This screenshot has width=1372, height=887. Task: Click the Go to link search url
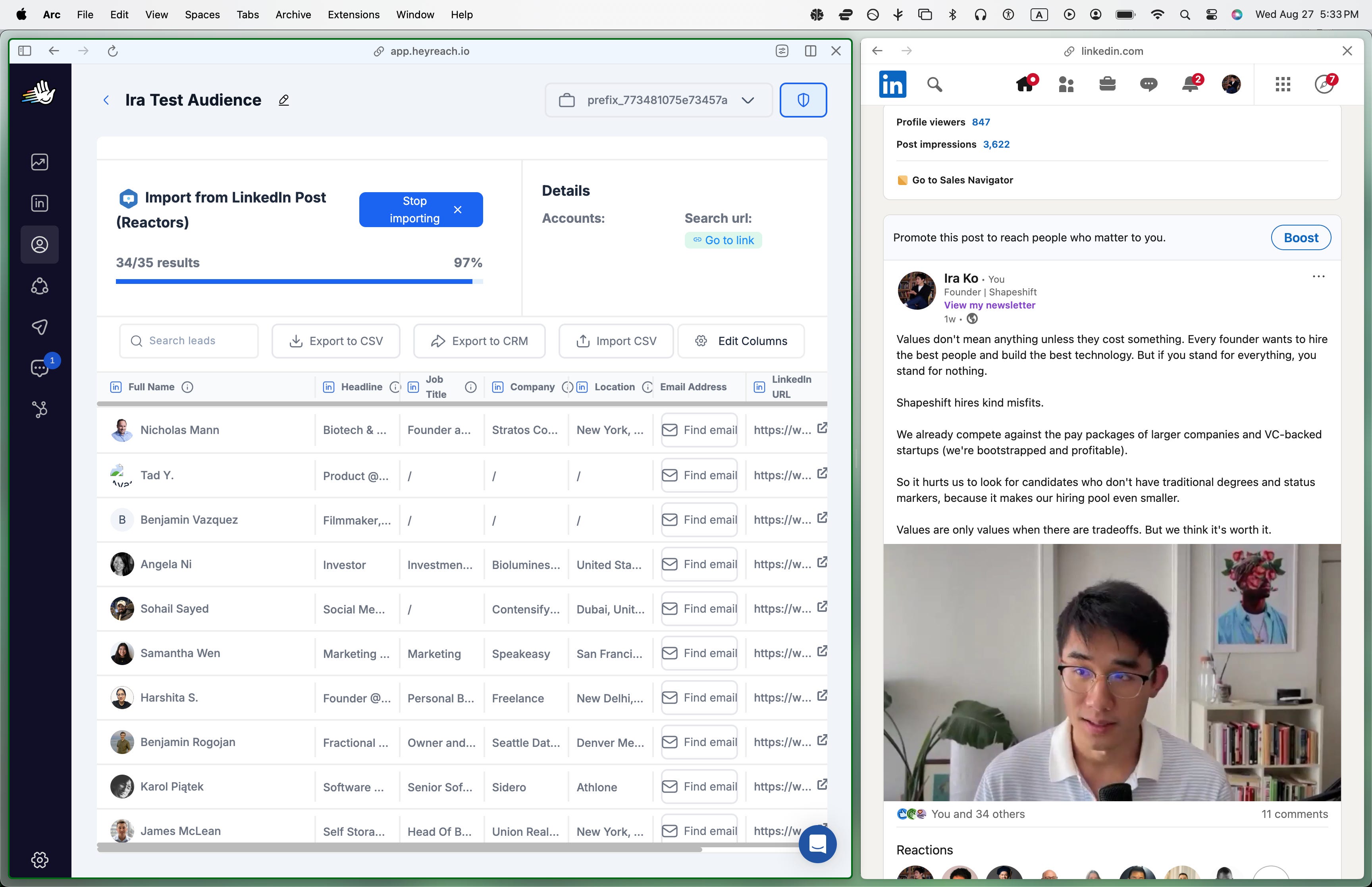(723, 240)
